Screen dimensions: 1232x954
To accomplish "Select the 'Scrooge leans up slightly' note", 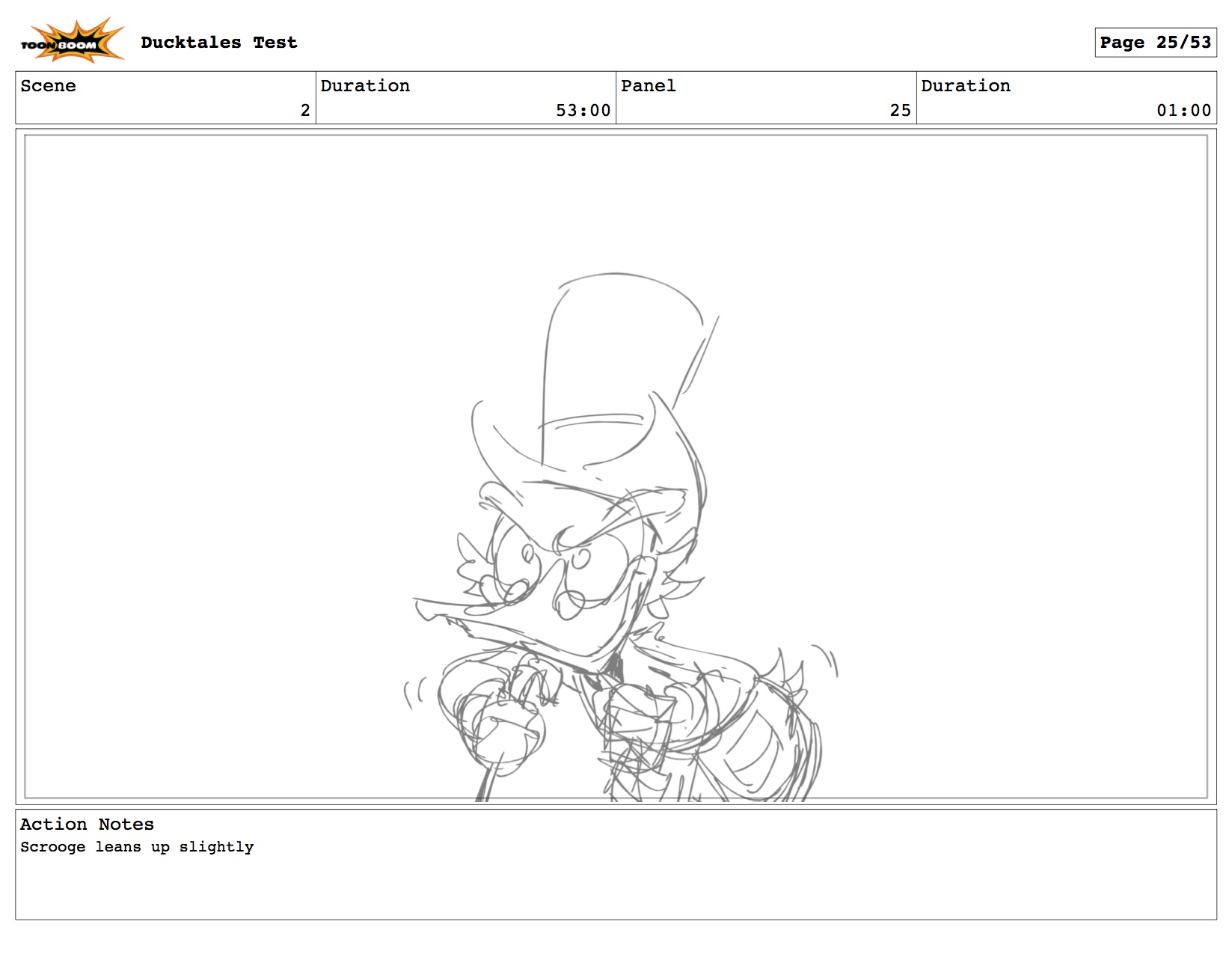I will pos(137,847).
